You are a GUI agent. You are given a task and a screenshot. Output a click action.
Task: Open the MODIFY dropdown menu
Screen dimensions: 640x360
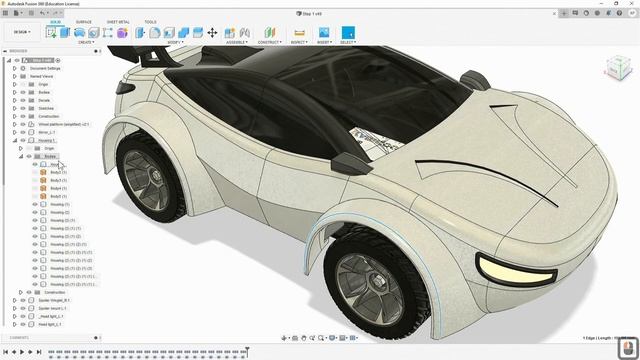[x=176, y=42]
